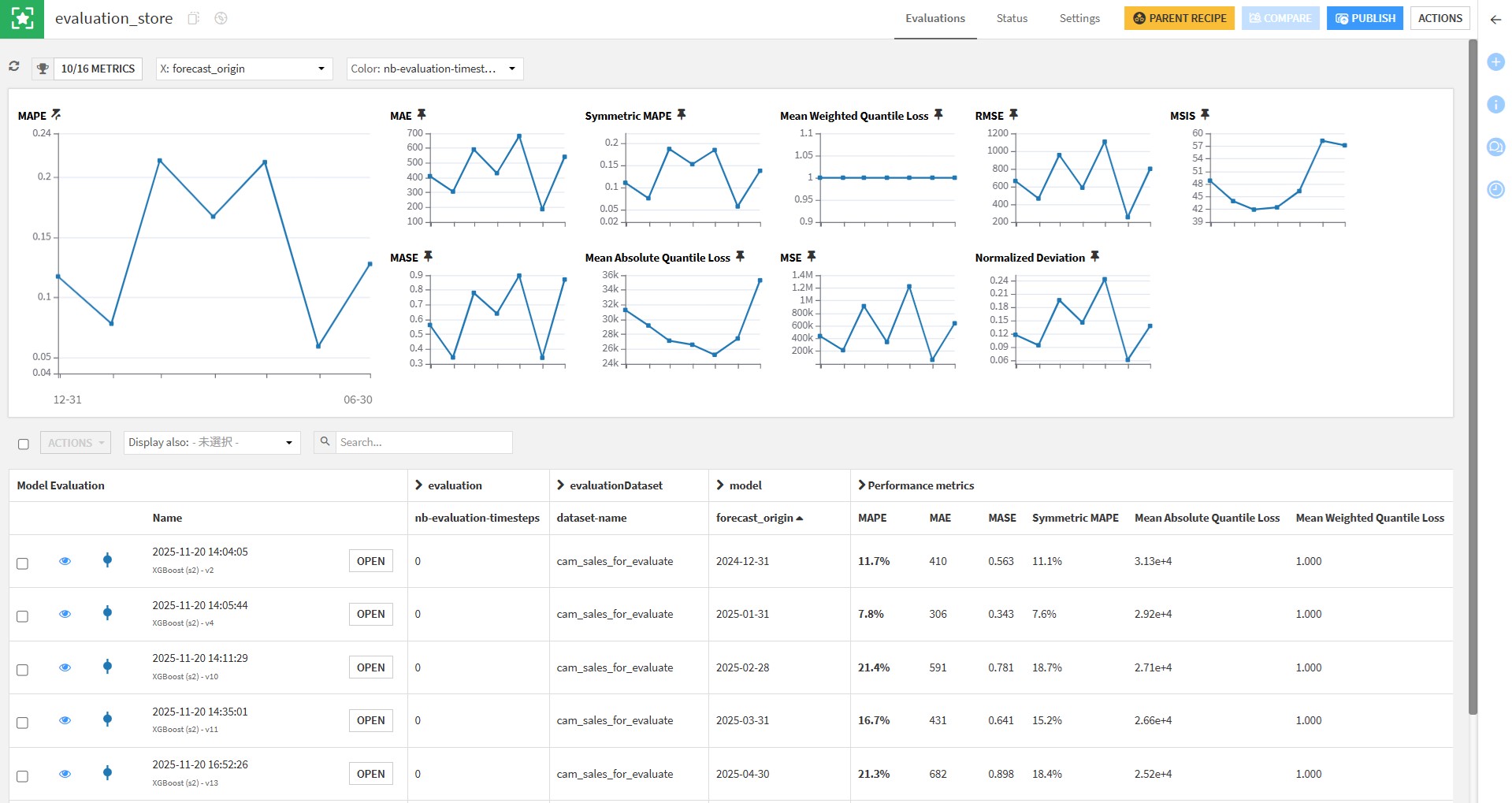Toggle eye visibility for 2025-11-20 14:05:44 row
Screen dimensions: 1512x803
(x=65, y=614)
